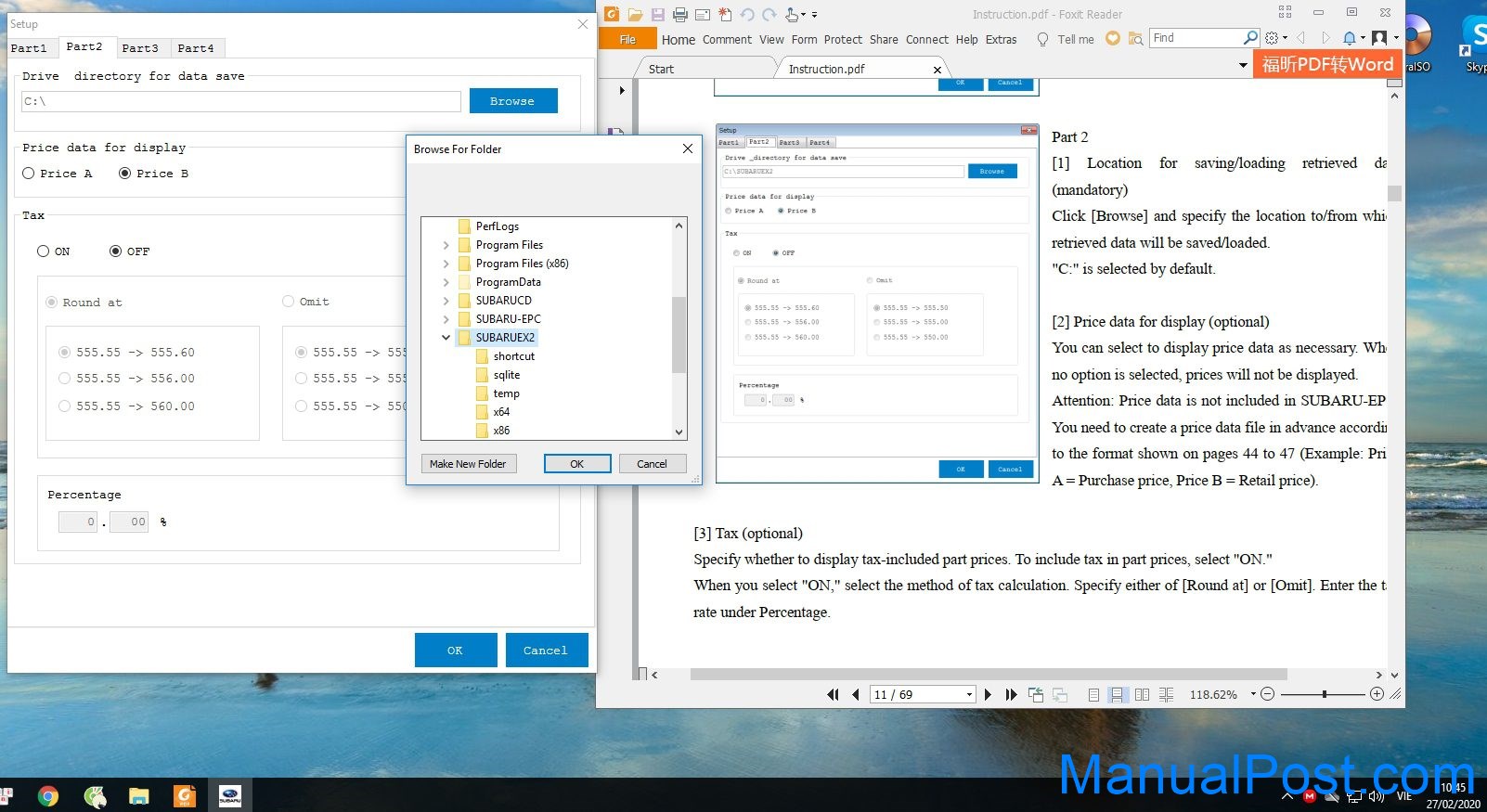Switch to Part4 tab in Setup
This screenshot has height=812, width=1487.
[x=196, y=48]
